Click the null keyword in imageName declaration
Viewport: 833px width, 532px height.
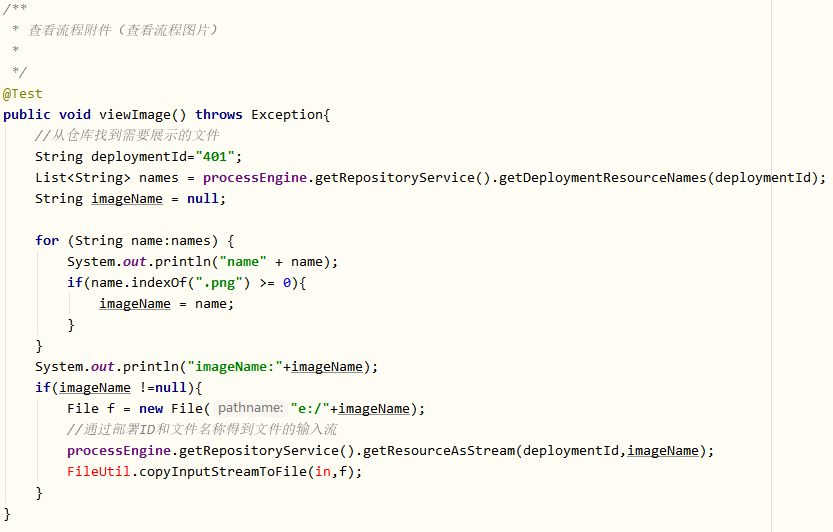coord(203,199)
